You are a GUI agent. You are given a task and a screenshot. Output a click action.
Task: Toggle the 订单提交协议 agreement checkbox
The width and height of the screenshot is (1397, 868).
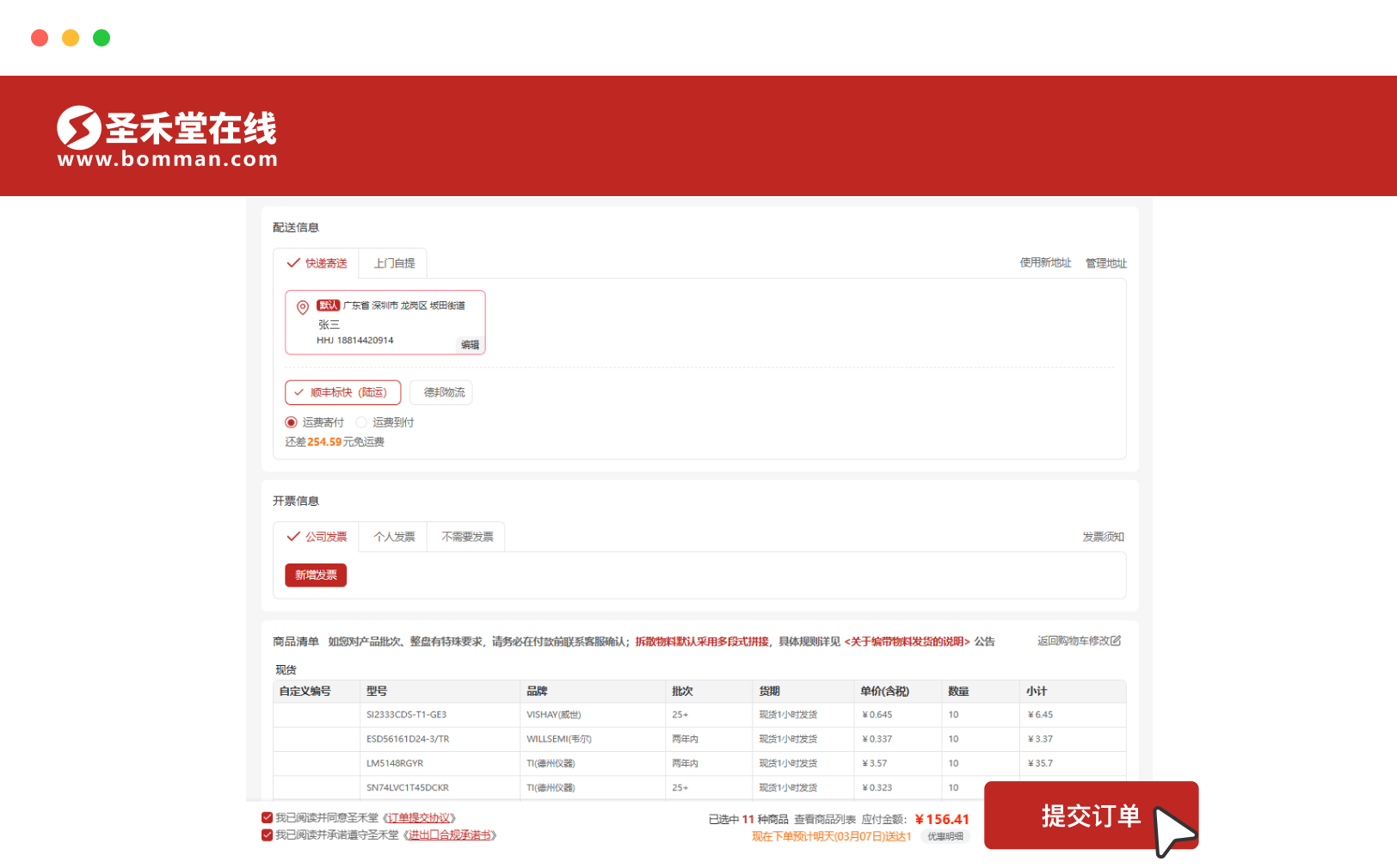click(x=268, y=818)
